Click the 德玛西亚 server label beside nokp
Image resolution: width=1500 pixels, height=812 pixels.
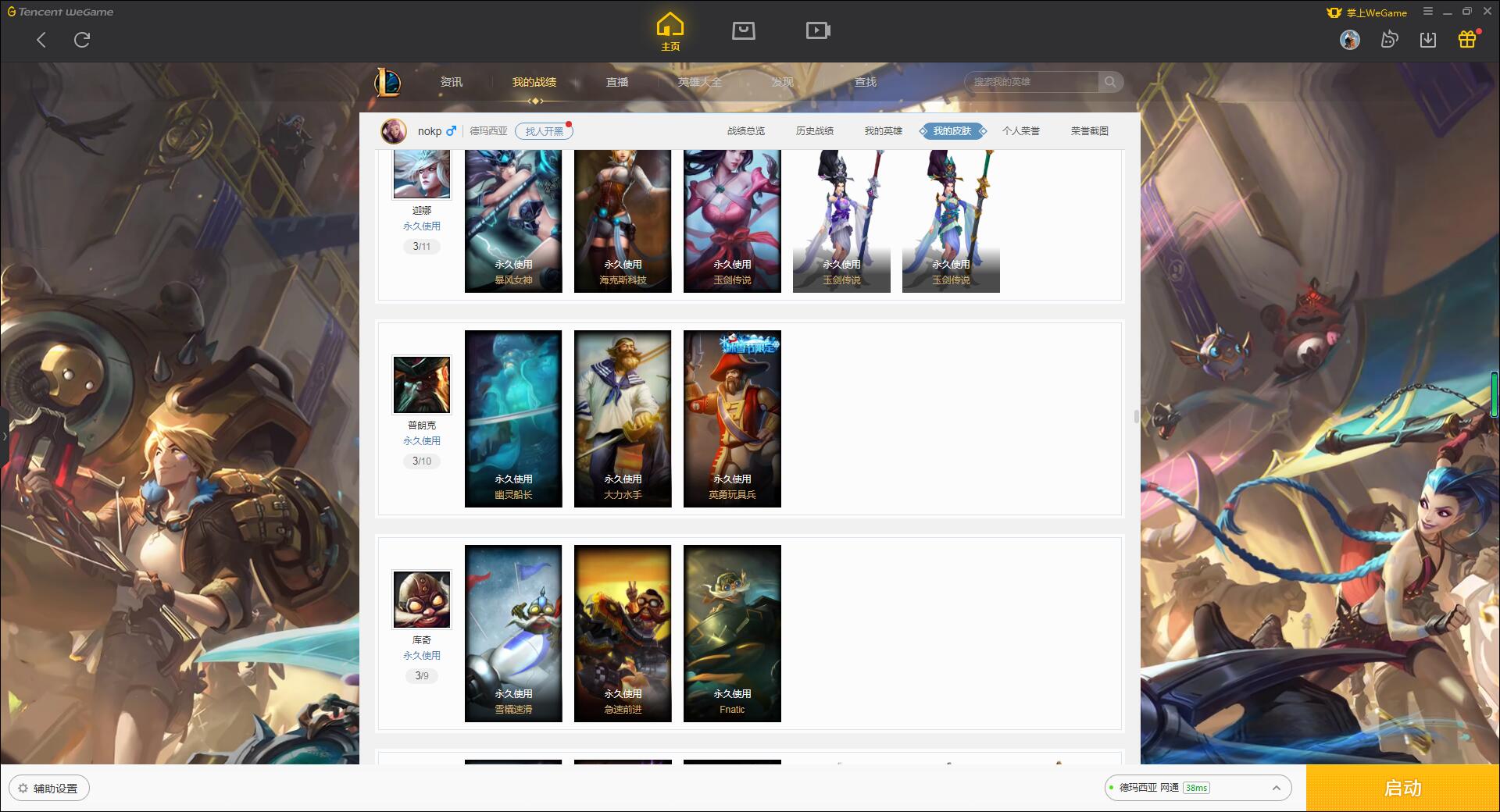pyautogui.click(x=488, y=131)
